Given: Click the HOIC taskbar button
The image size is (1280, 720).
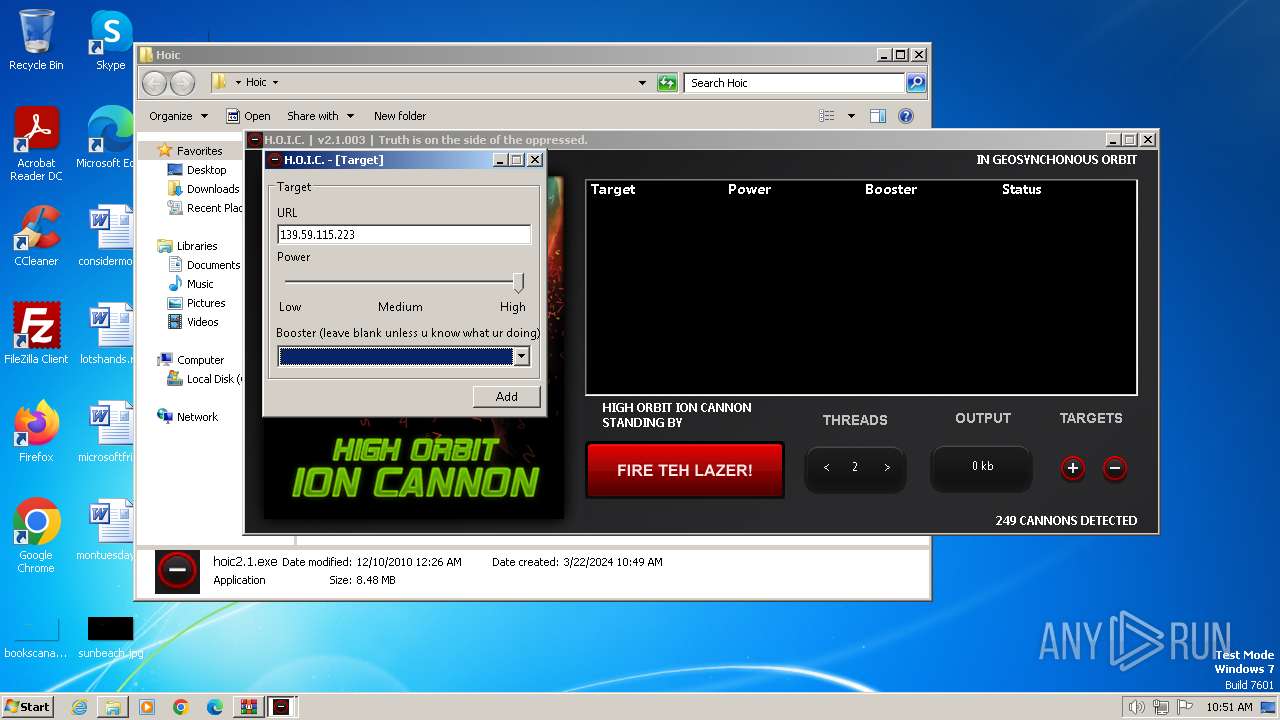Looking at the screenshot, I should pos(282,707).
